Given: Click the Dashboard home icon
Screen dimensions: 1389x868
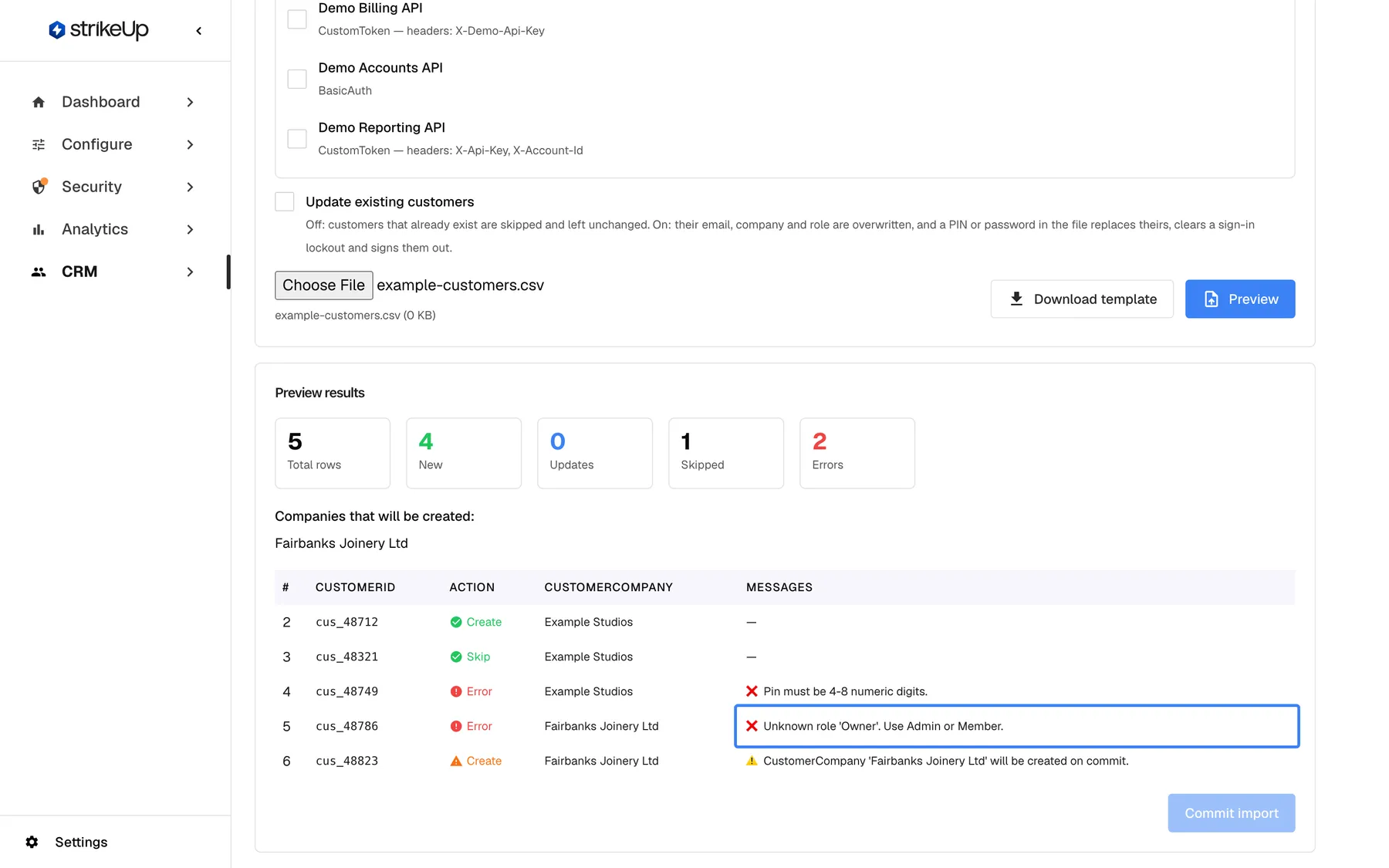Looking at the screenshot, I should click(x=39, y=102).
